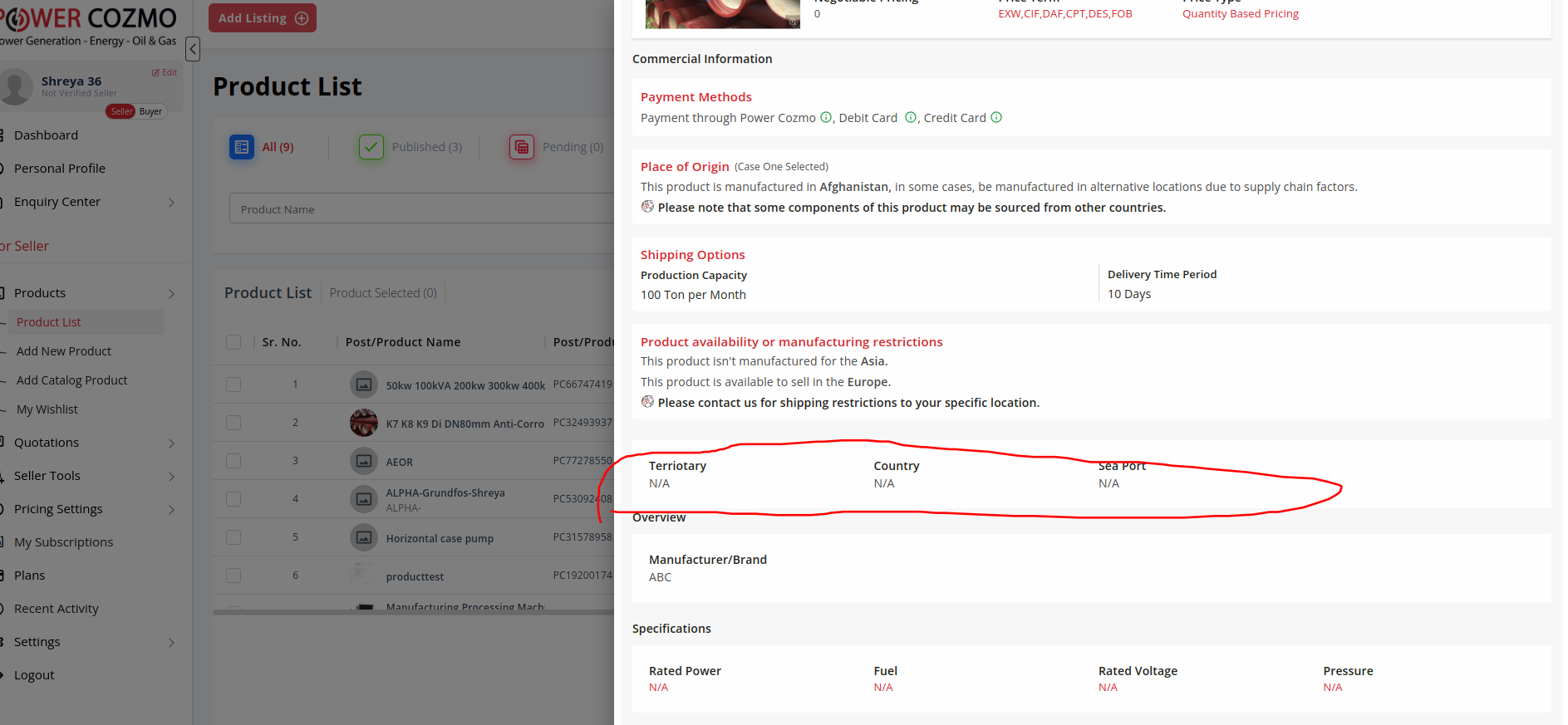Switch to Buyer mode toggle
The image size is (1568, 725).
150,111
